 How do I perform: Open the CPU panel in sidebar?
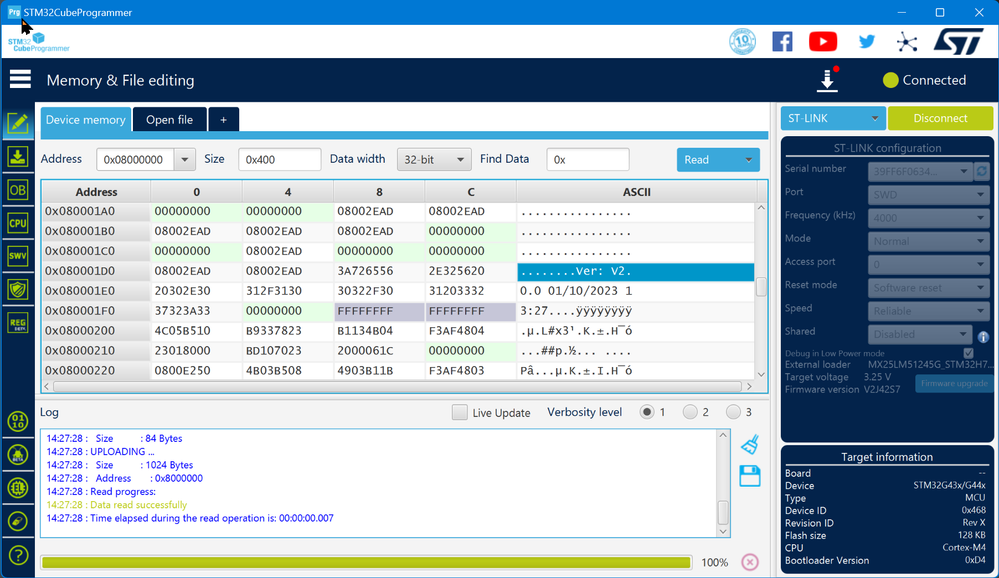pyautogui.click(x=18, y=223)
